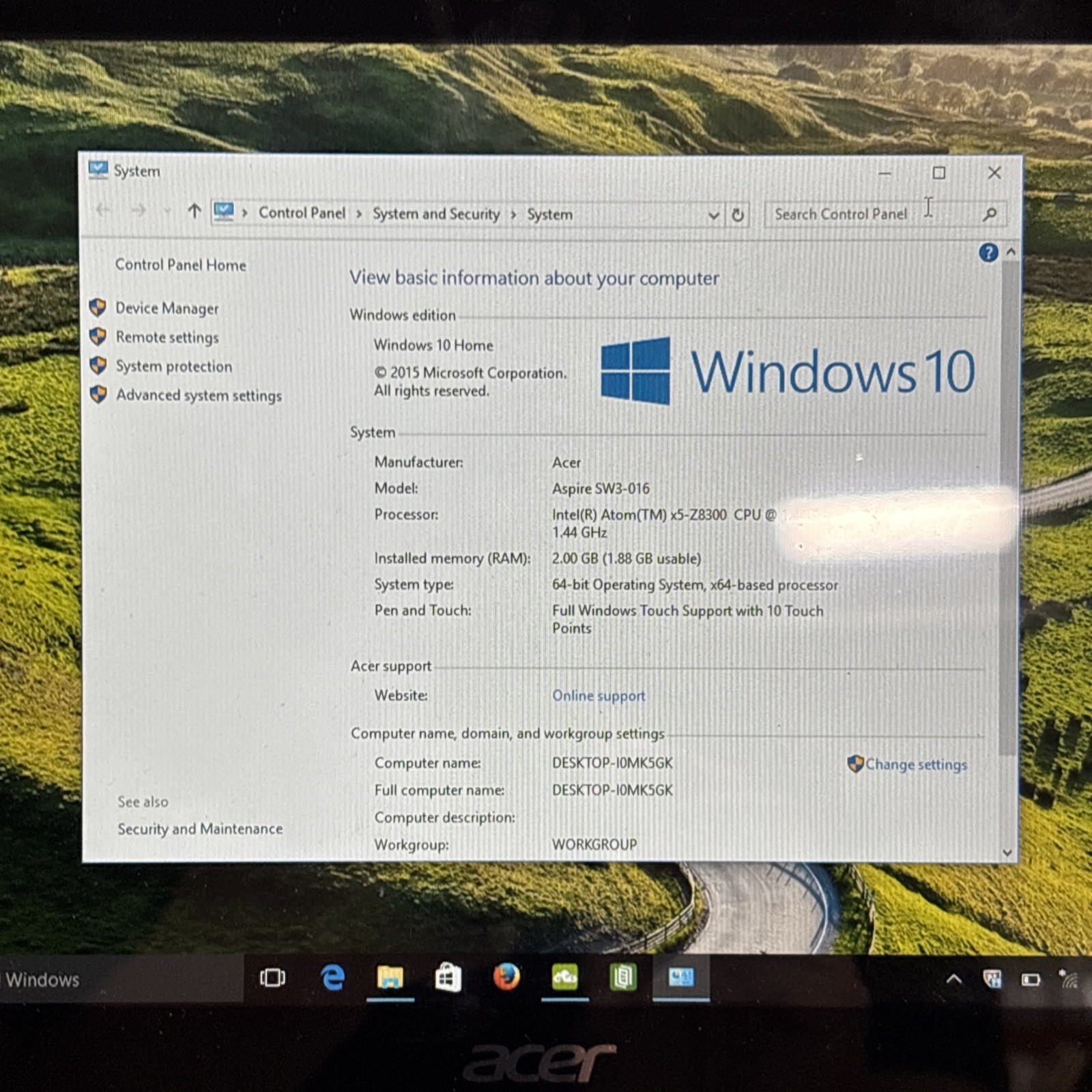This screenshot has height=1092, width=1092.
Task: Launch Microsoft Edge from taskbar
Action: 332,978
